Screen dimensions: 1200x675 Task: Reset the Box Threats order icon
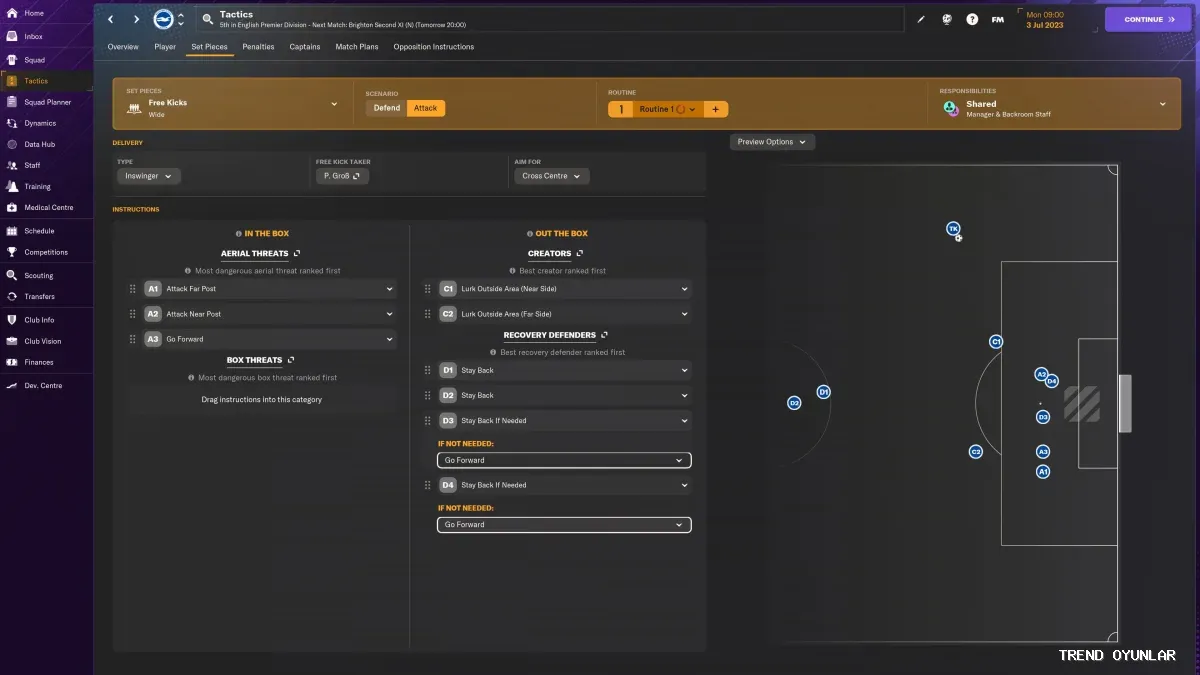point(291,360)
